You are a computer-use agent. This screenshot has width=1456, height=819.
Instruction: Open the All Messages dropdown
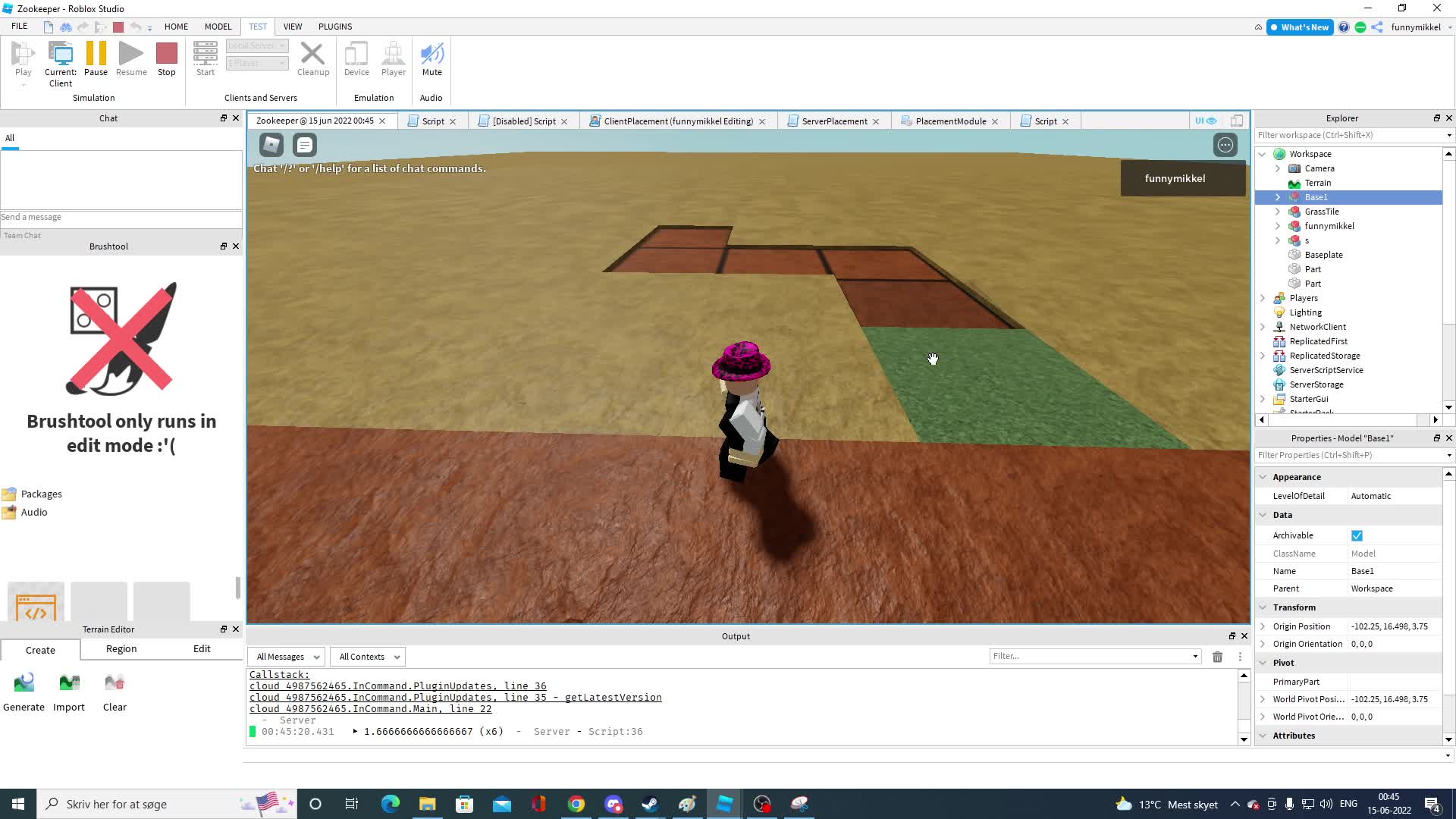[x=287, y=657]
